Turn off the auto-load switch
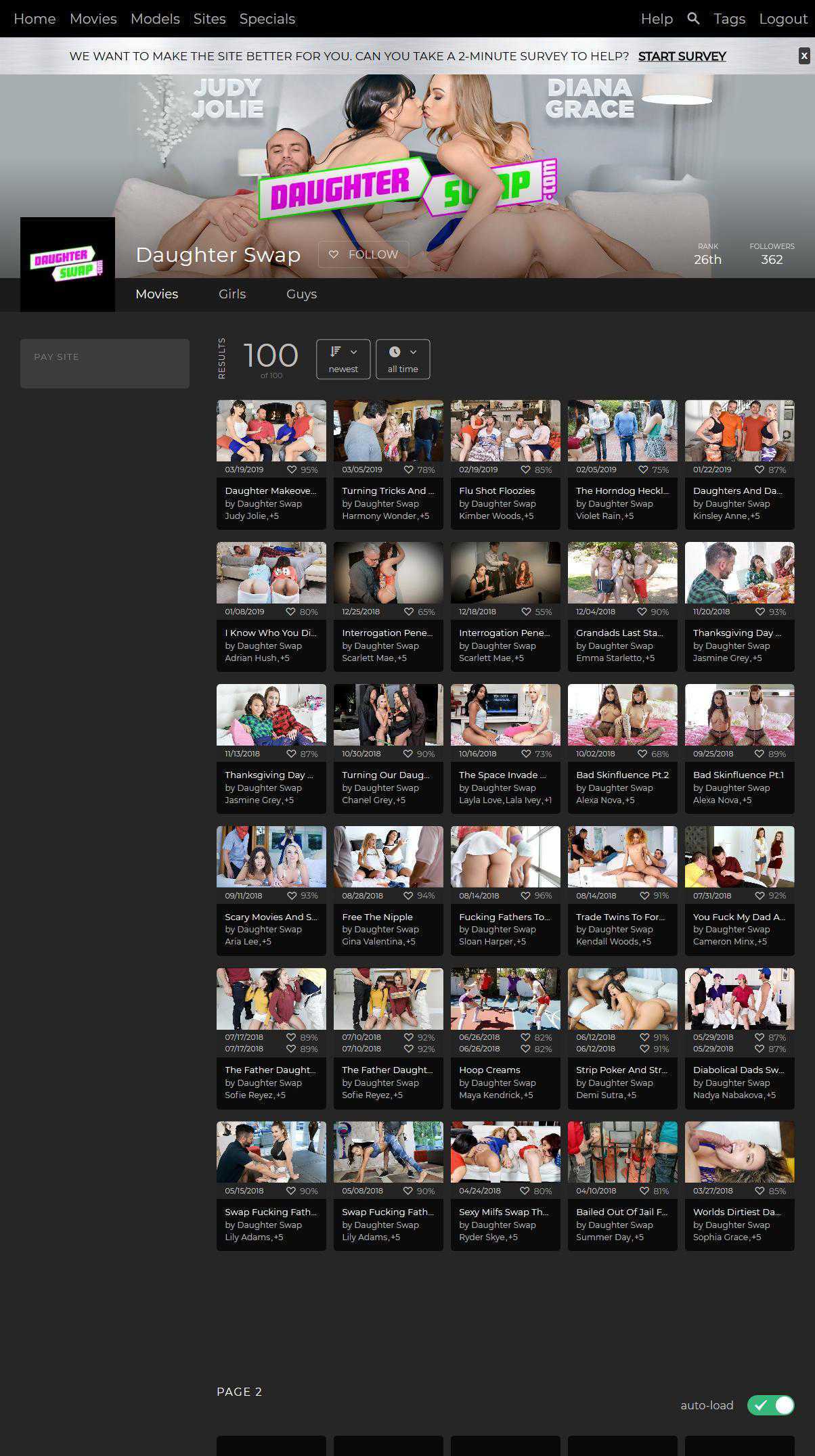The height and width of the screenshot is (1456, 815). (x=770, y=1405)
